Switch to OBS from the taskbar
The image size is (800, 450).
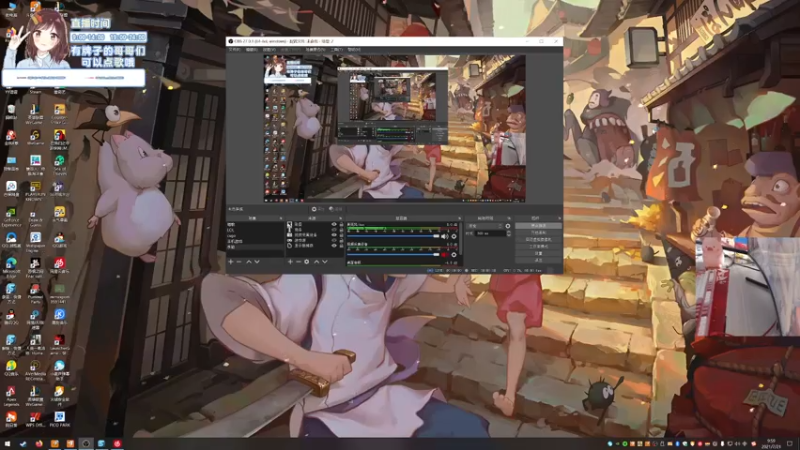pyautogui.click(x=86, y=444)
